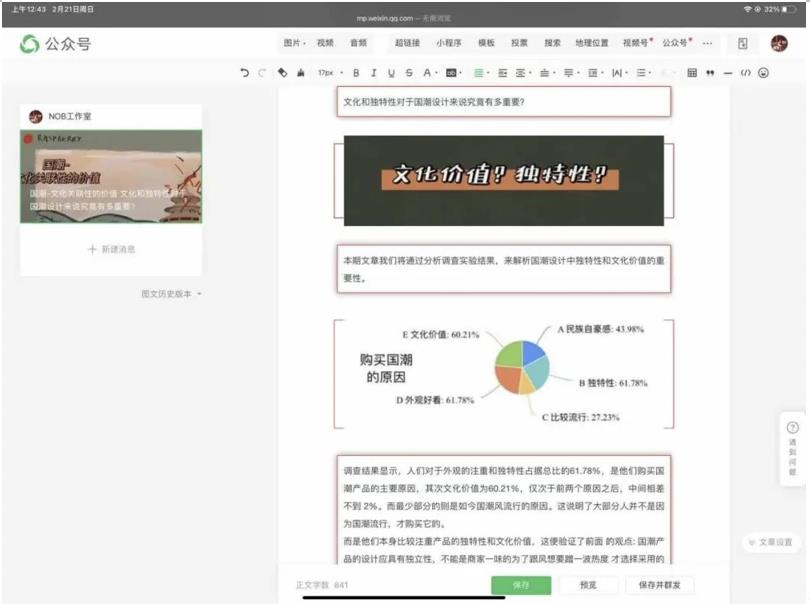Expand 图文历史版本 history versions
This screenshot has width=810, height=604.
172,294
